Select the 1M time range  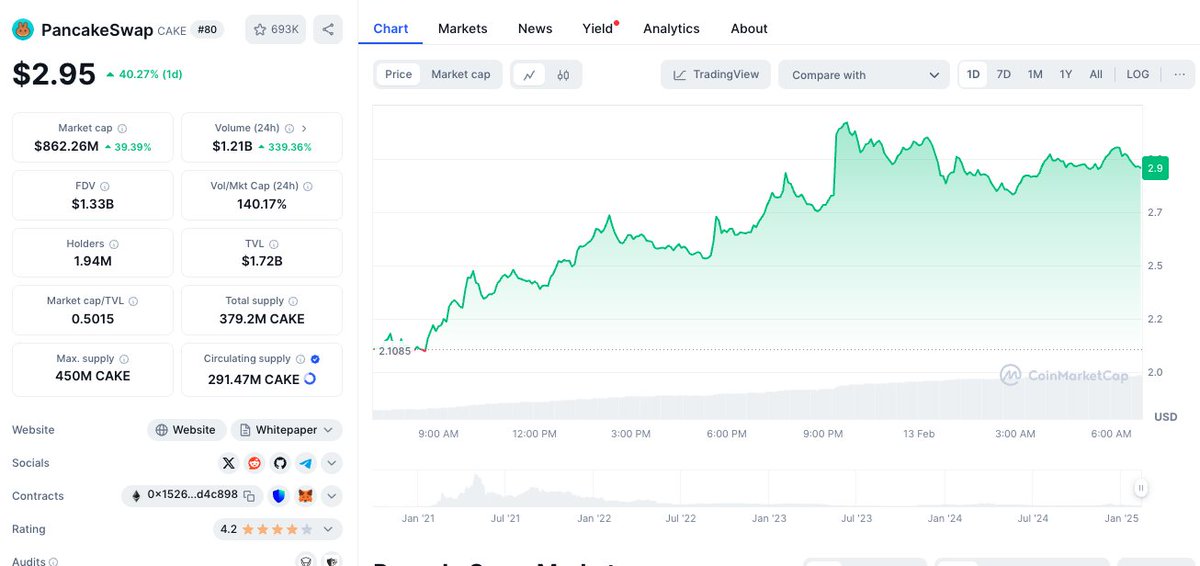click(x=1035, y=74)
